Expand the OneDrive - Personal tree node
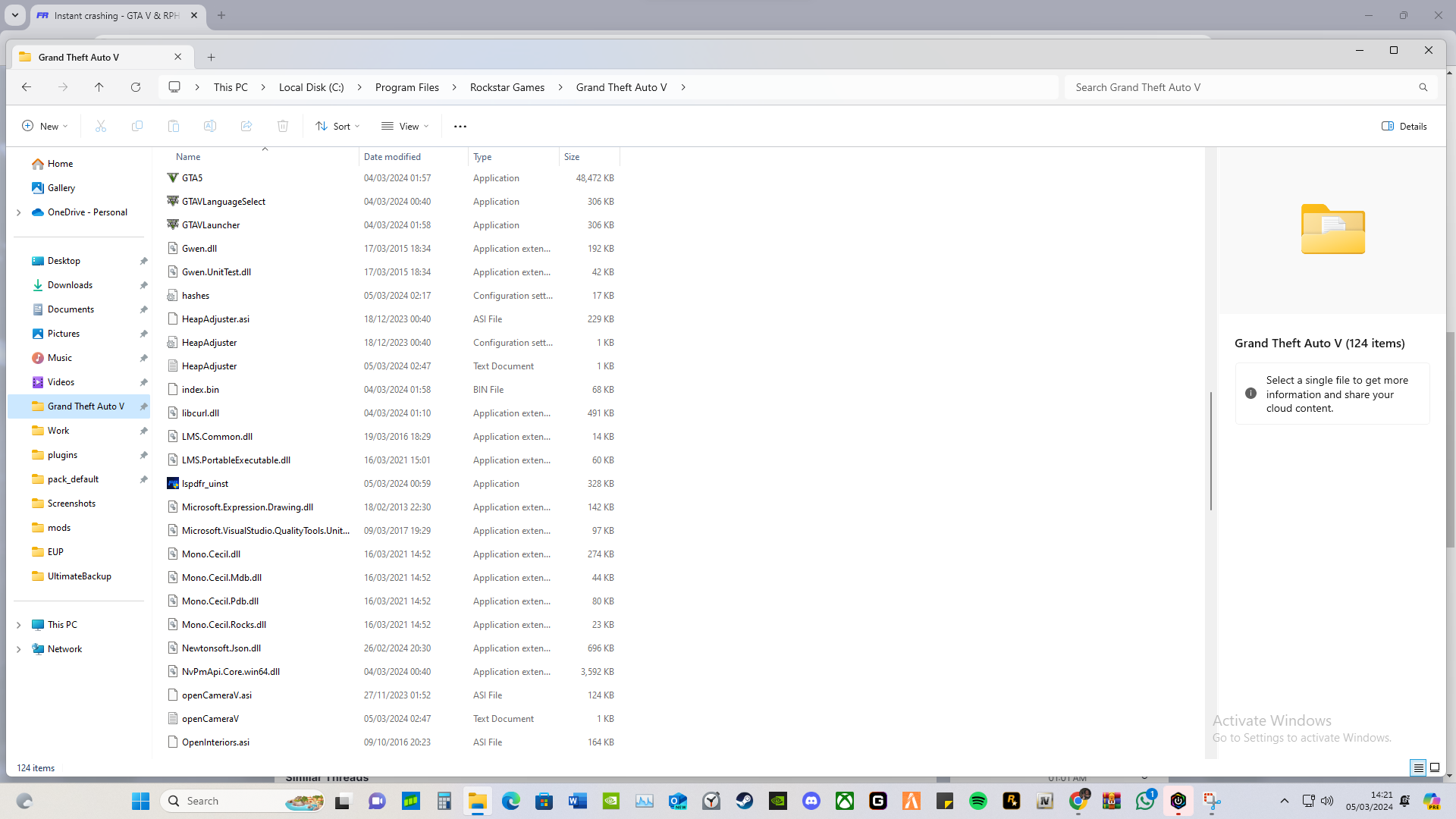Image resolution: width=1456 pixels, height=819 pixels. point(19,212)
